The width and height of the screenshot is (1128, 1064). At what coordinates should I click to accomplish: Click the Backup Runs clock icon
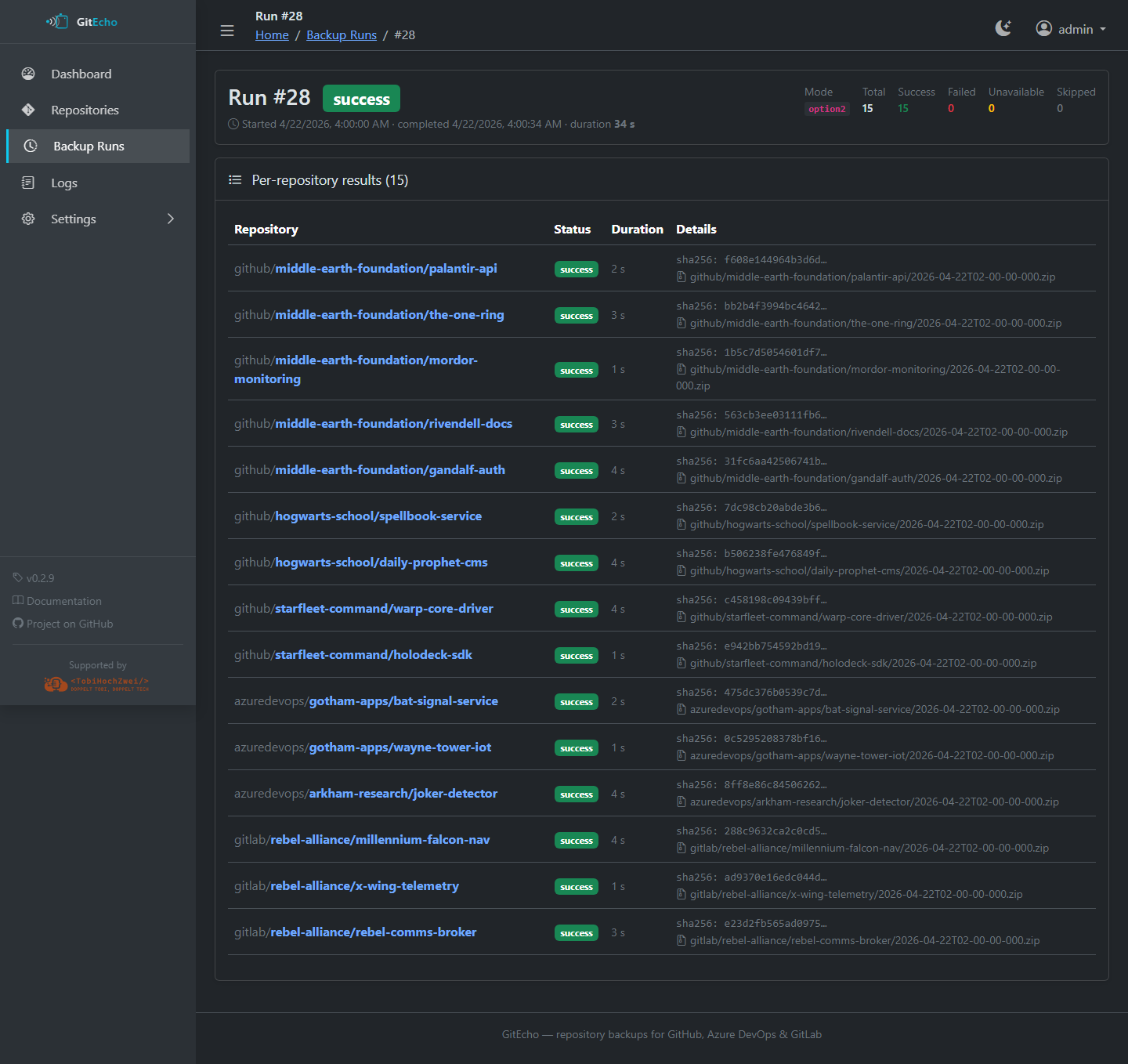pyautogui.click(x=31, y=146)
